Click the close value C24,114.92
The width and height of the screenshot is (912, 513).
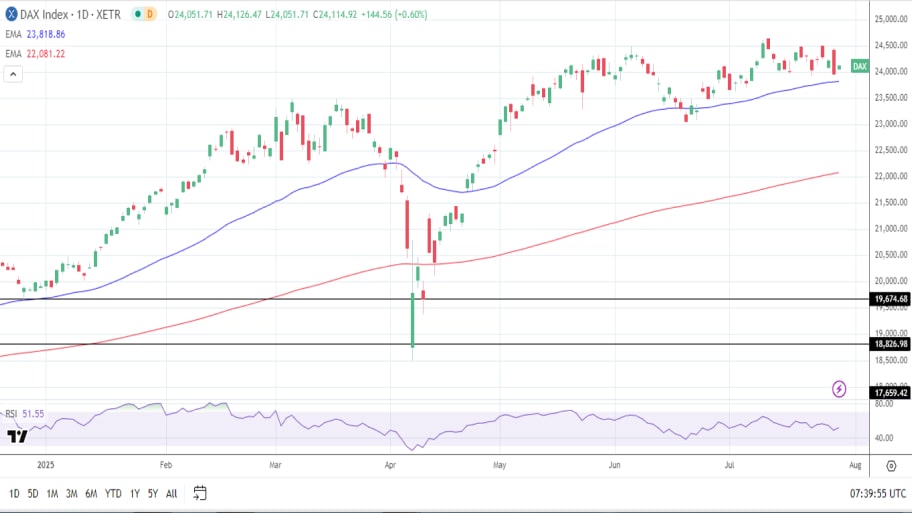[x=335, y=15]
